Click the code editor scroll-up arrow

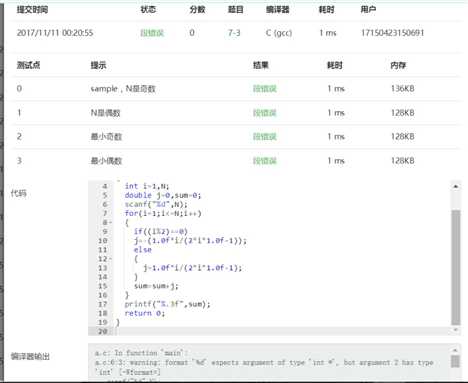[456, 186]
